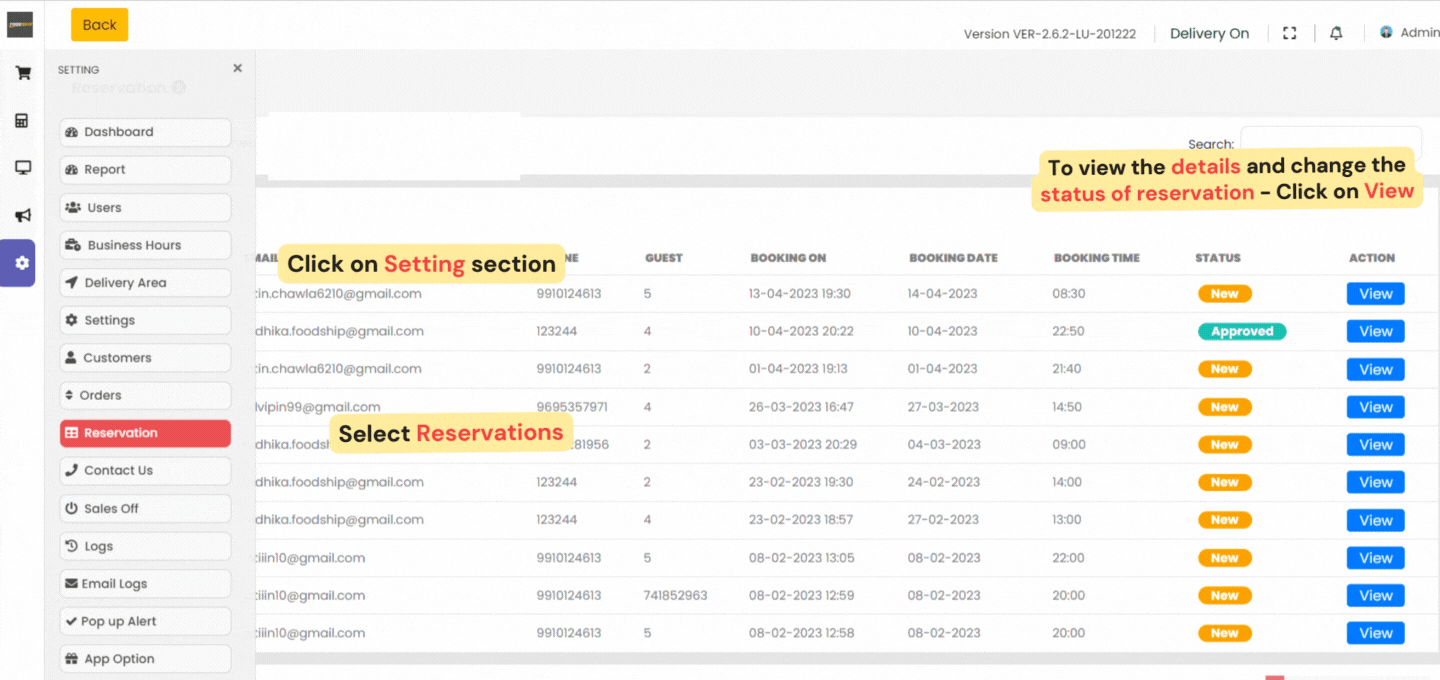Click the ACTION column header
Screen dimensions: 1440x680
1371,258
